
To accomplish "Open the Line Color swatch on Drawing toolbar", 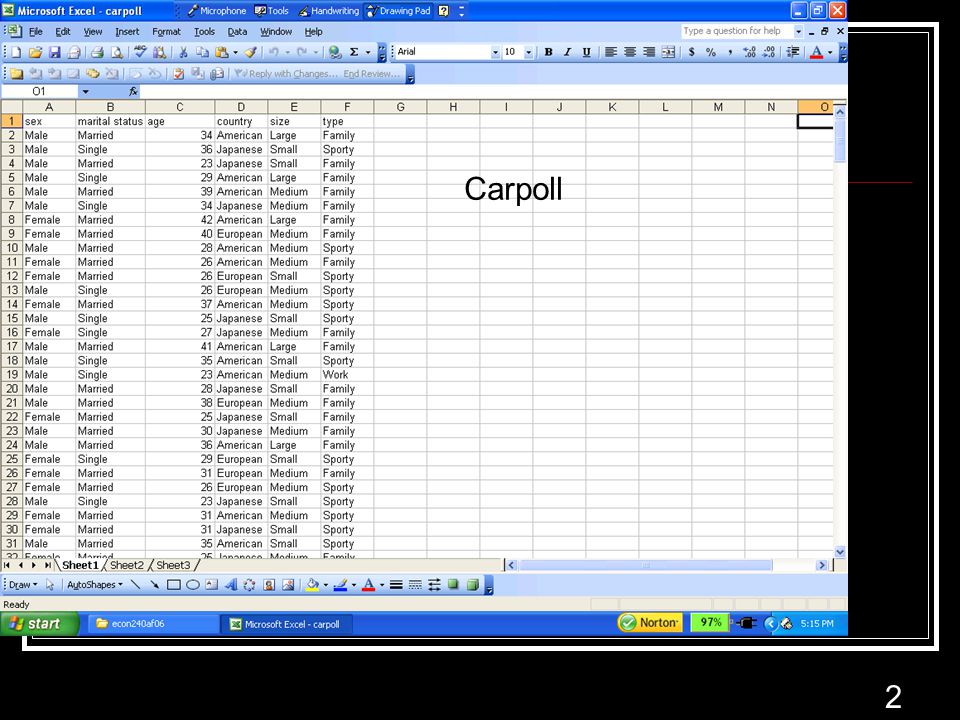I will tap(340, 585).
